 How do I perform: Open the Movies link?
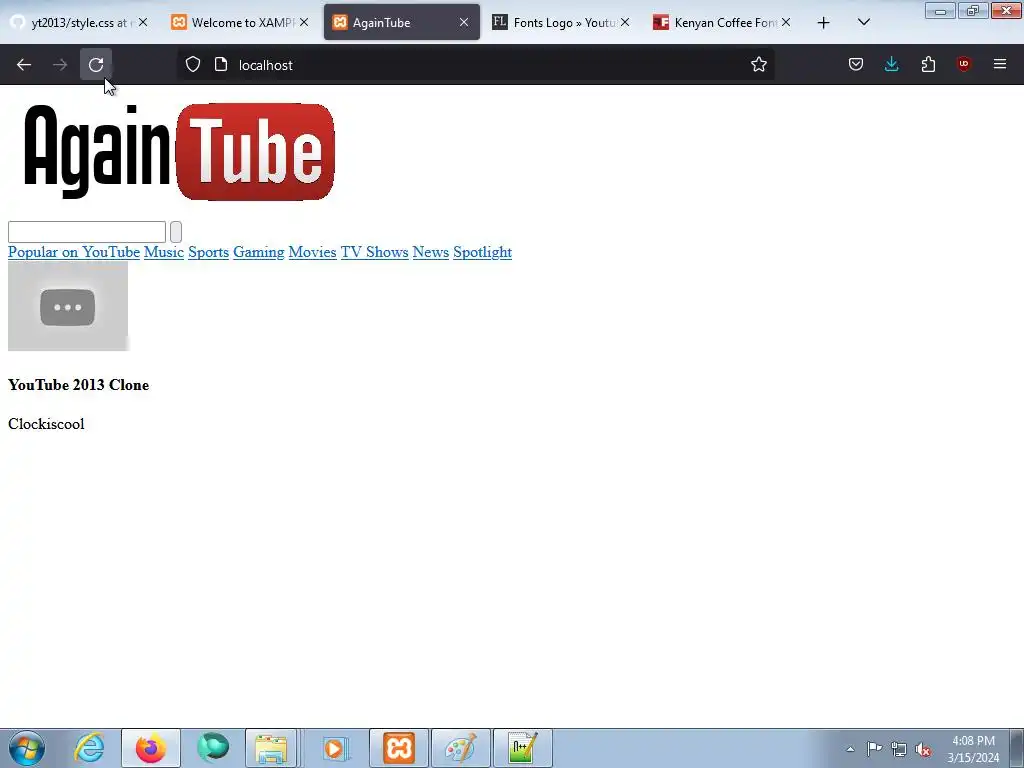pyautogui.click(x=312, y=252)
